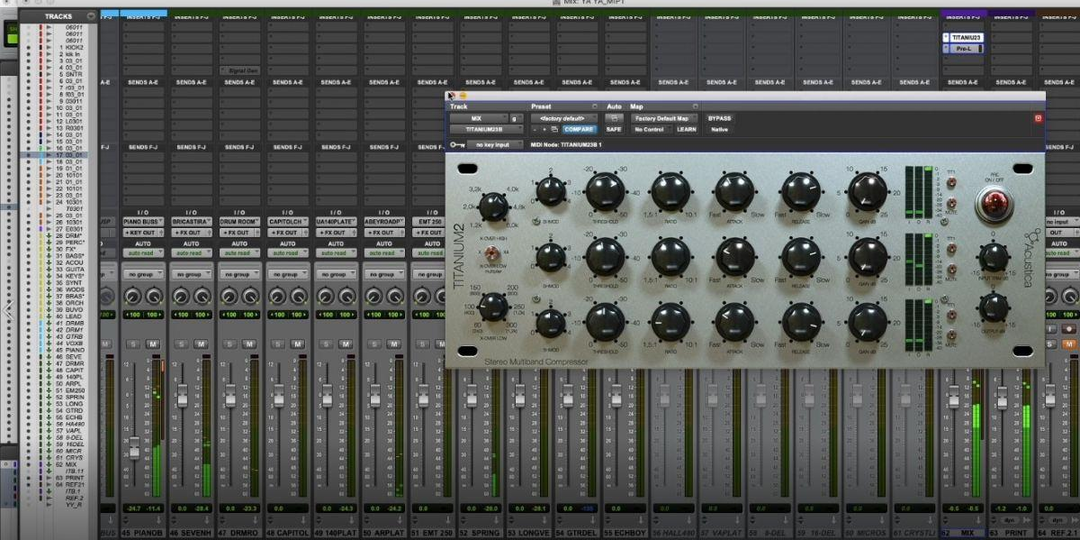Viewport: 1080px width, 540px height.
Task: Open auto read menu on PIANO BUSS channel
Action: point(143,253)
